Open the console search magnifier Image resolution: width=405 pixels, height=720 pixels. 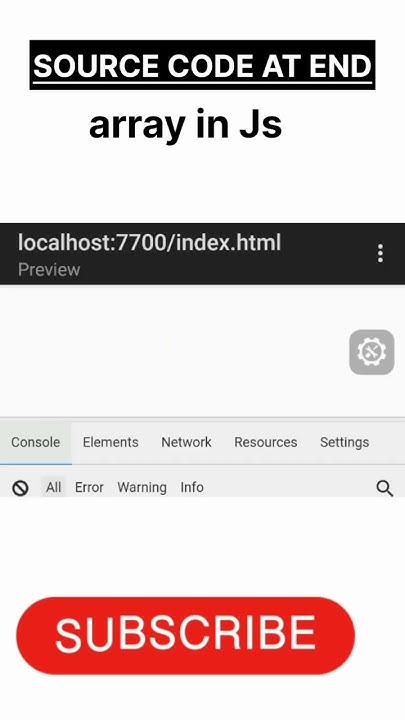[384, 488]
